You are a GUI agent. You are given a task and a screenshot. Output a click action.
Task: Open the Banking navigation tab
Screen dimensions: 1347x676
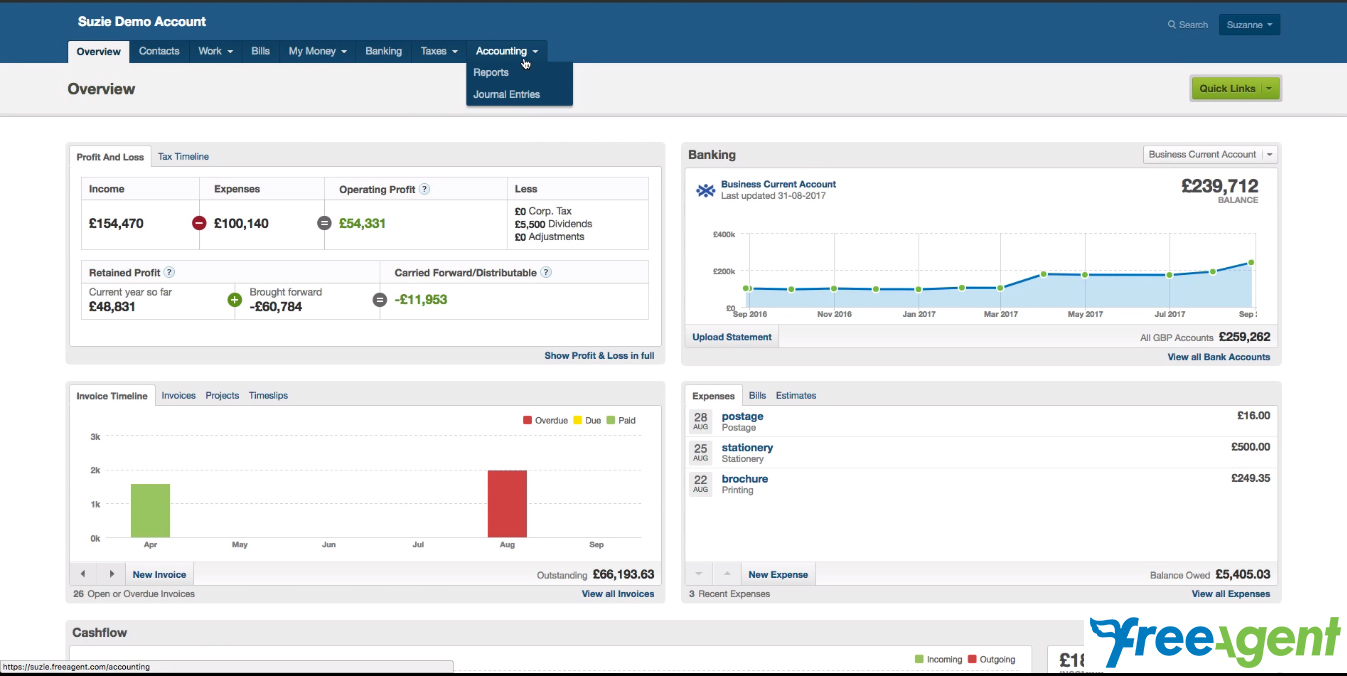[x=384, y=51]
